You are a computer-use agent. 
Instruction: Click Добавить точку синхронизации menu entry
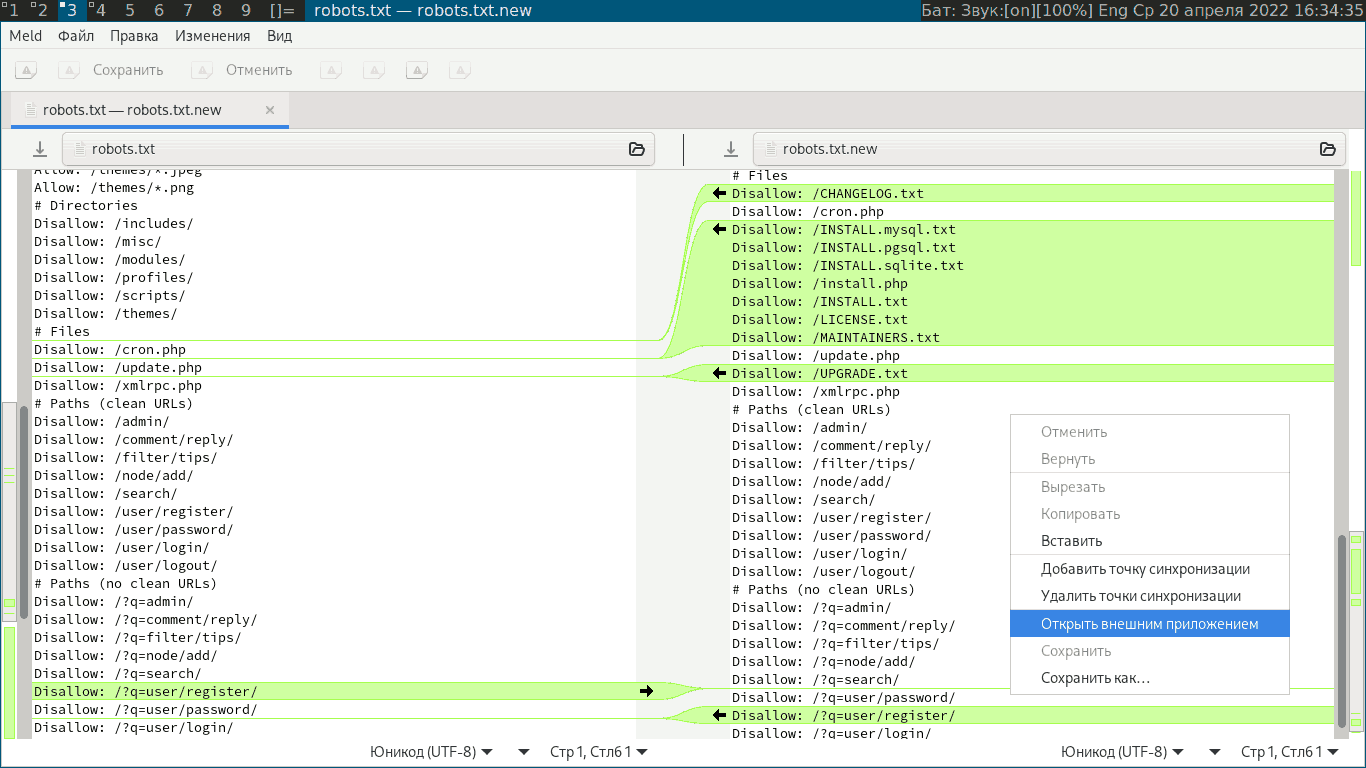click(x=1145, y=569)
